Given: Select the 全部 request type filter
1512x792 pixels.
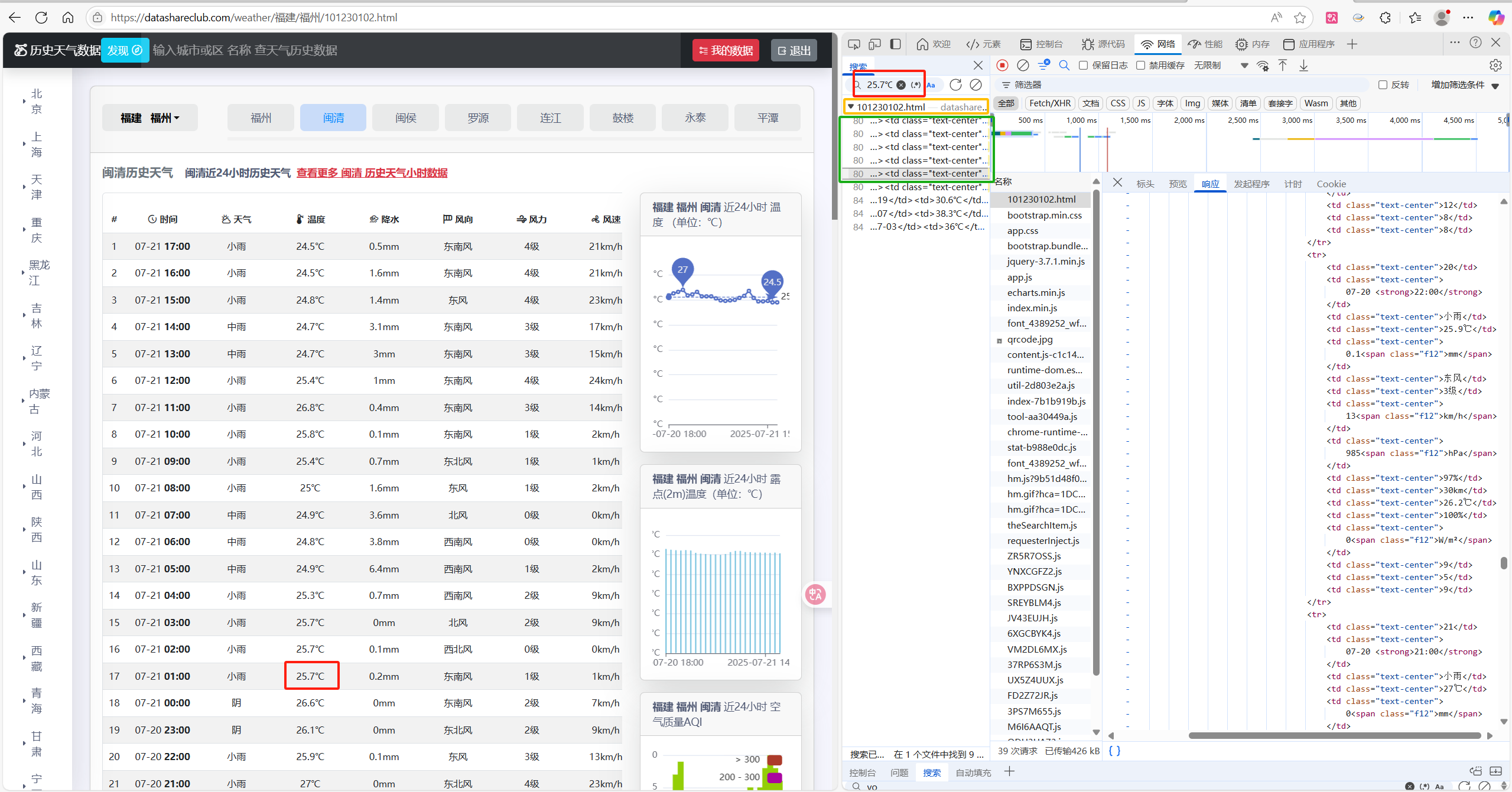Looking at the screenshot, I should pyautogui.click(x=1006, y=103).
